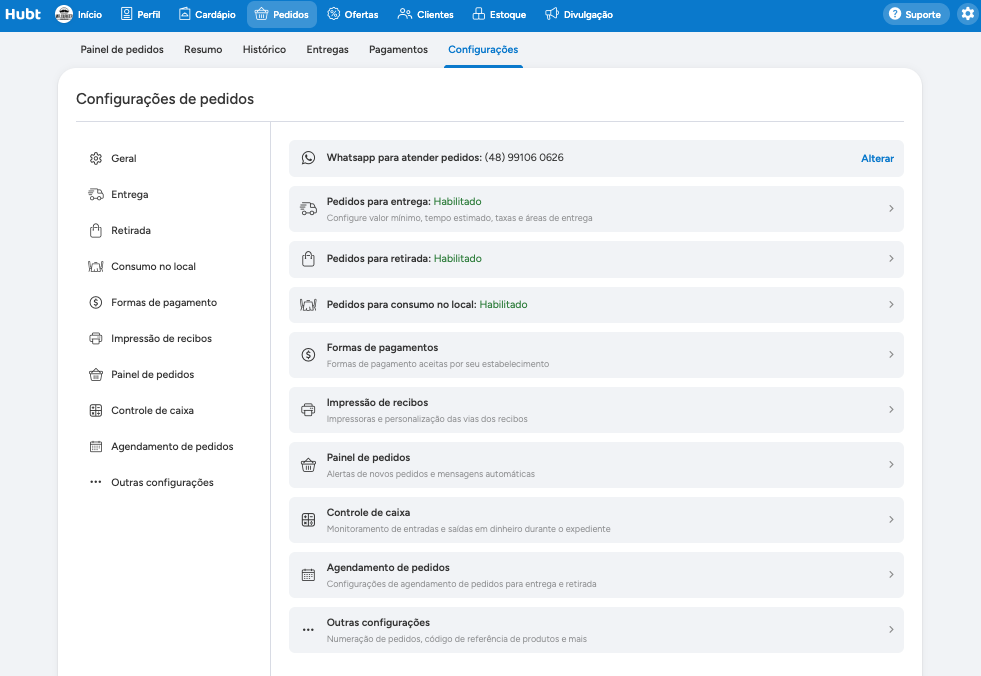The height and width of the screenshot is (676, 981).
Task: Expand Impressão de recibos card chevron
Action: pyautogui.click(x=891, y=409)
